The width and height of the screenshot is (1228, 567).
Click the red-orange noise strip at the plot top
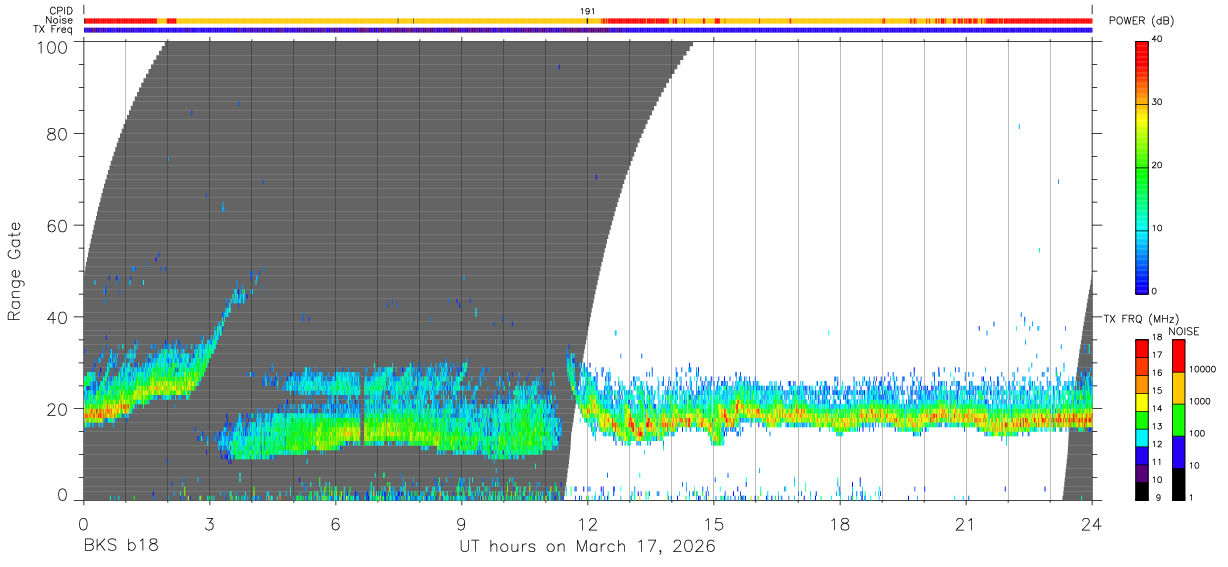pyautogui.click(x=588, y=20)
